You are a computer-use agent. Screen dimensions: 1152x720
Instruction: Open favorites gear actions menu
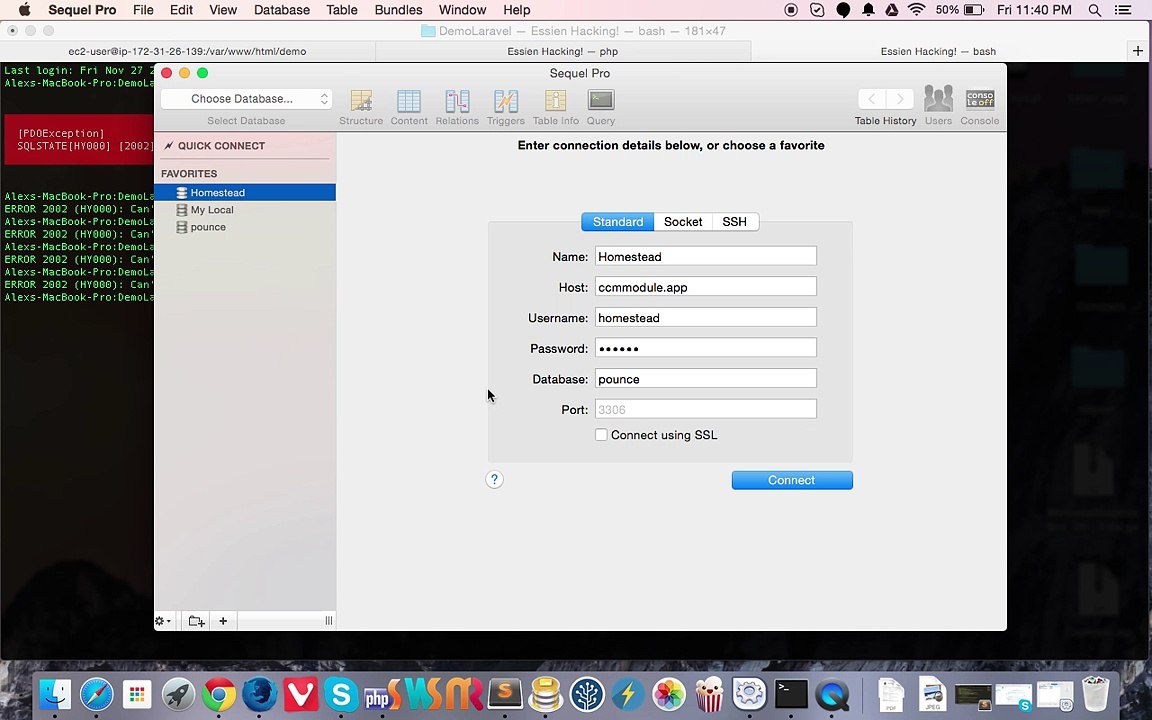click(163, 621)
